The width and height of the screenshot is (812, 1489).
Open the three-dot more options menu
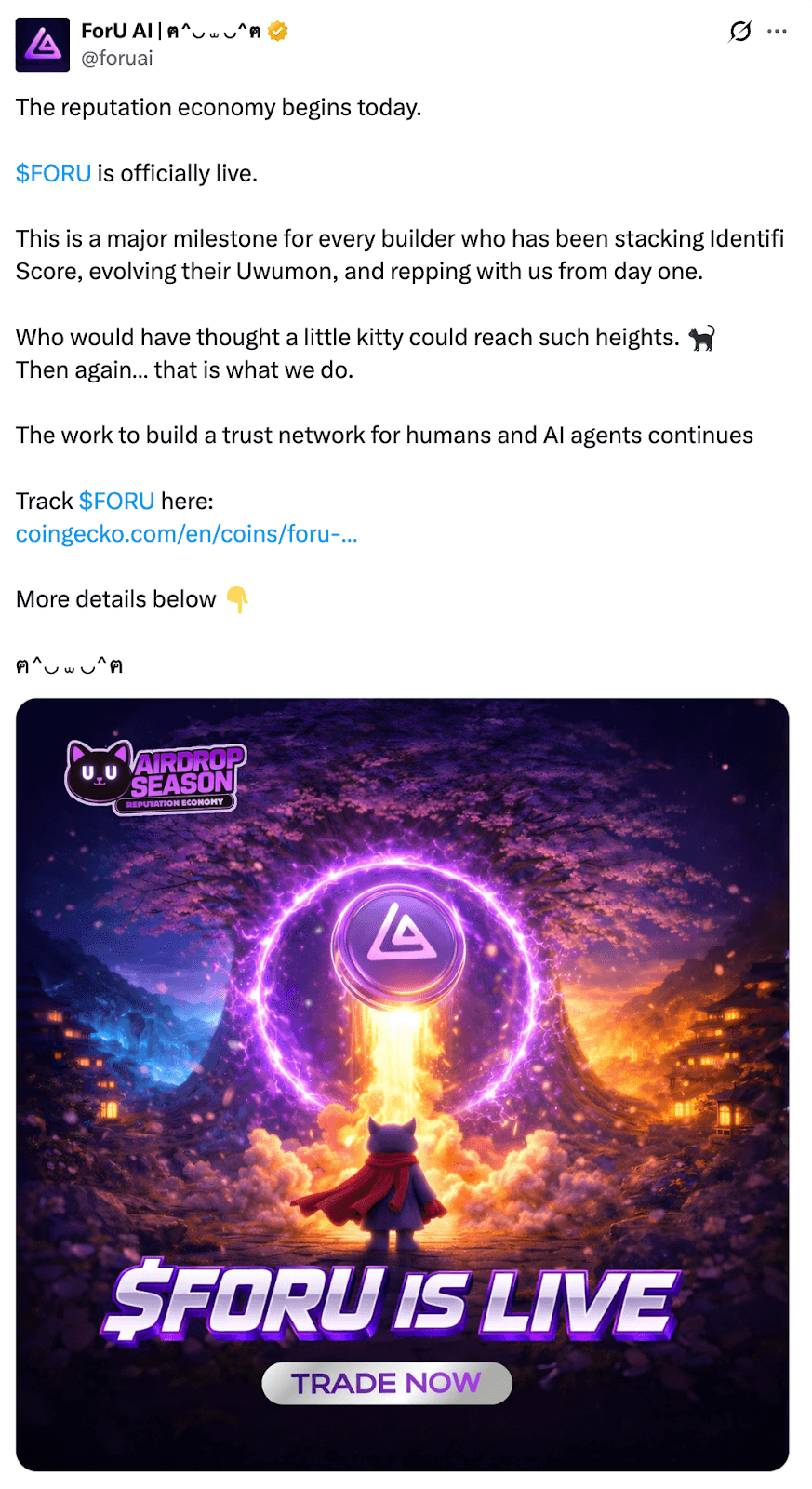click(x=777, y=32)
